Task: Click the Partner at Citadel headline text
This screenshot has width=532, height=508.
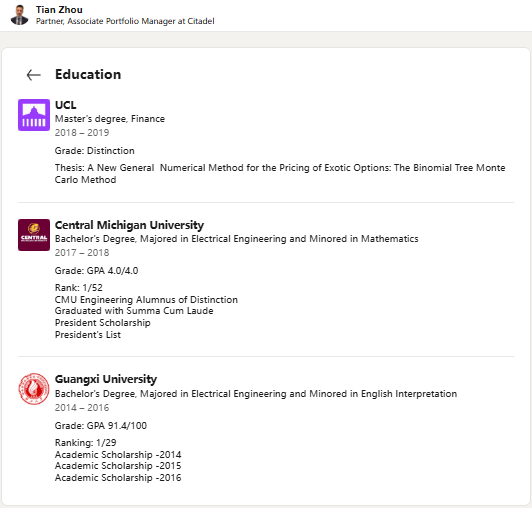Action: click(125, 21)
